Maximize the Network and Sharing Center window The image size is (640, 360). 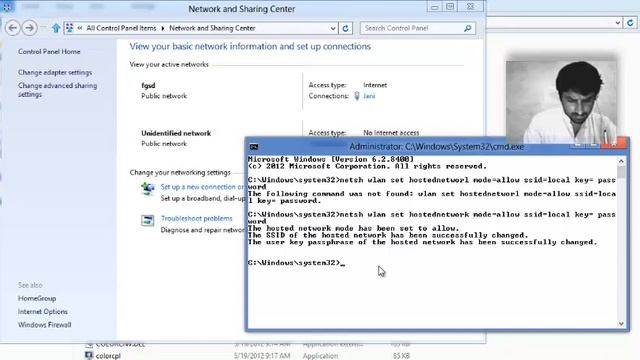(x=450, y=7)
